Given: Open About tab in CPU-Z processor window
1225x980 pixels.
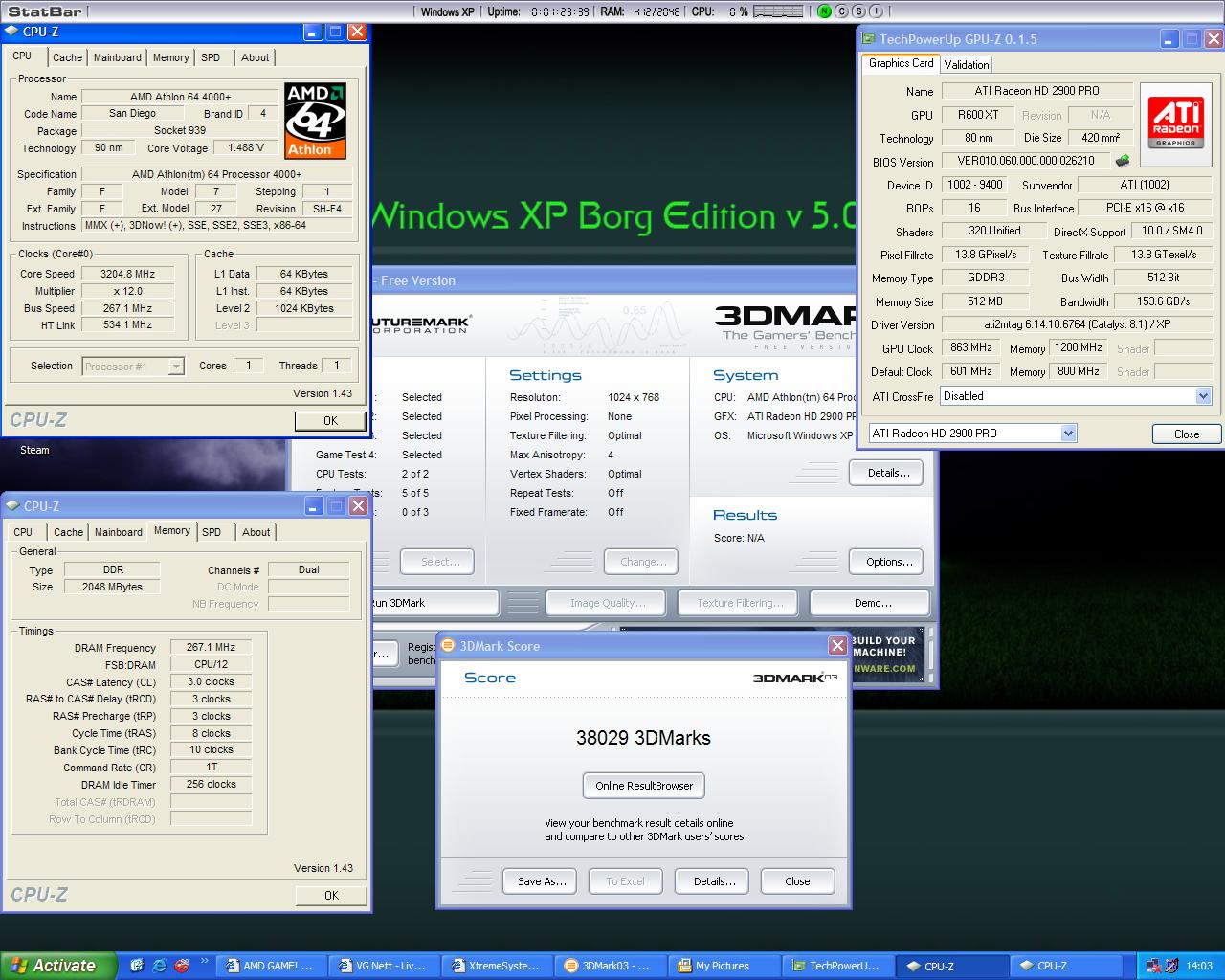Looking at the screenshot, I should click(x=255, y=57).
